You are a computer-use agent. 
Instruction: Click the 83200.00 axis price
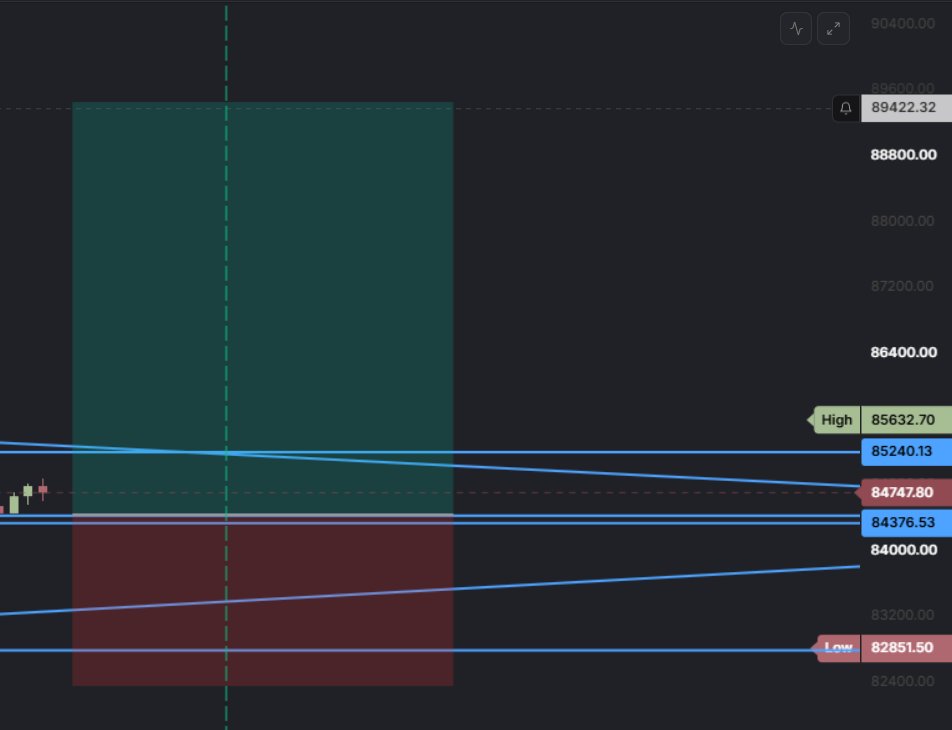pos(903,615)
